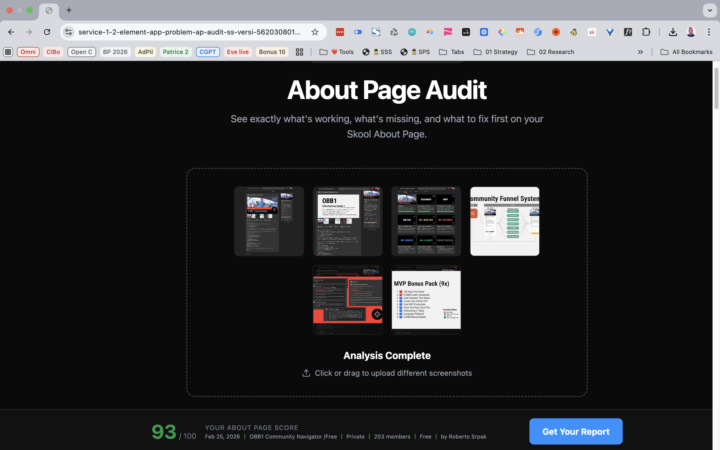Select the classroom grid screenshot thumbnail
The height and width of the screenshot is (450, 720).
[426, 221]
